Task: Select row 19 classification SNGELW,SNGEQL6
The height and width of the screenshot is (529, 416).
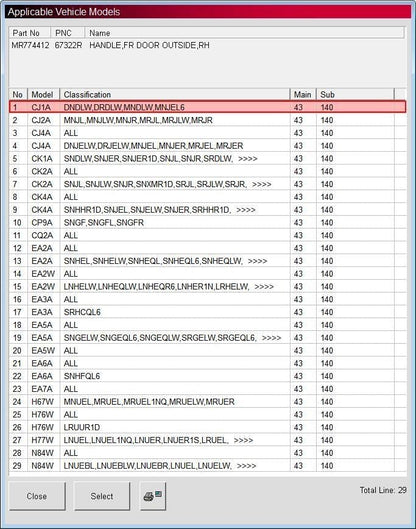Action: (172, 338)
